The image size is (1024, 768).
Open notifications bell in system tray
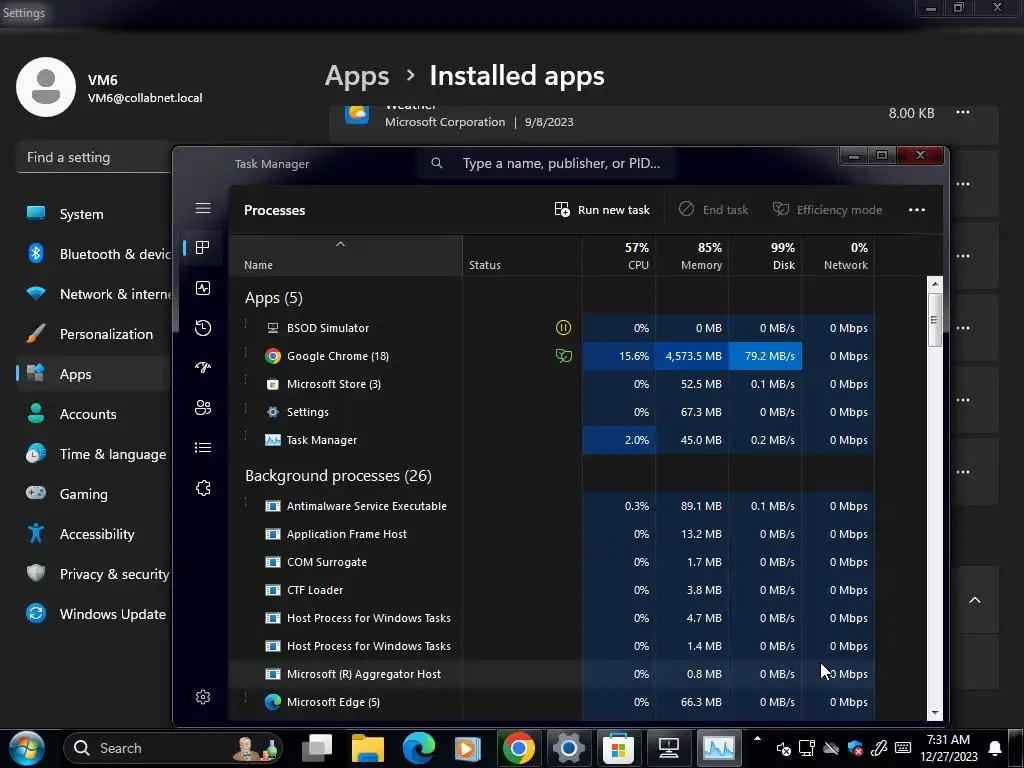pyautogui.click(x=995, y=748)
